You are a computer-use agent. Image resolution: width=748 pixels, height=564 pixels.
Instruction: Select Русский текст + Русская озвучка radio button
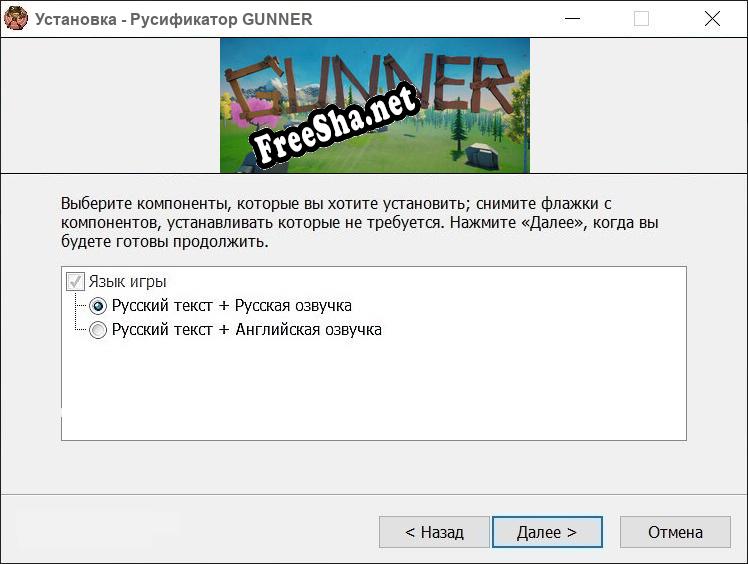pyautogui.click(x=98, y=306)
